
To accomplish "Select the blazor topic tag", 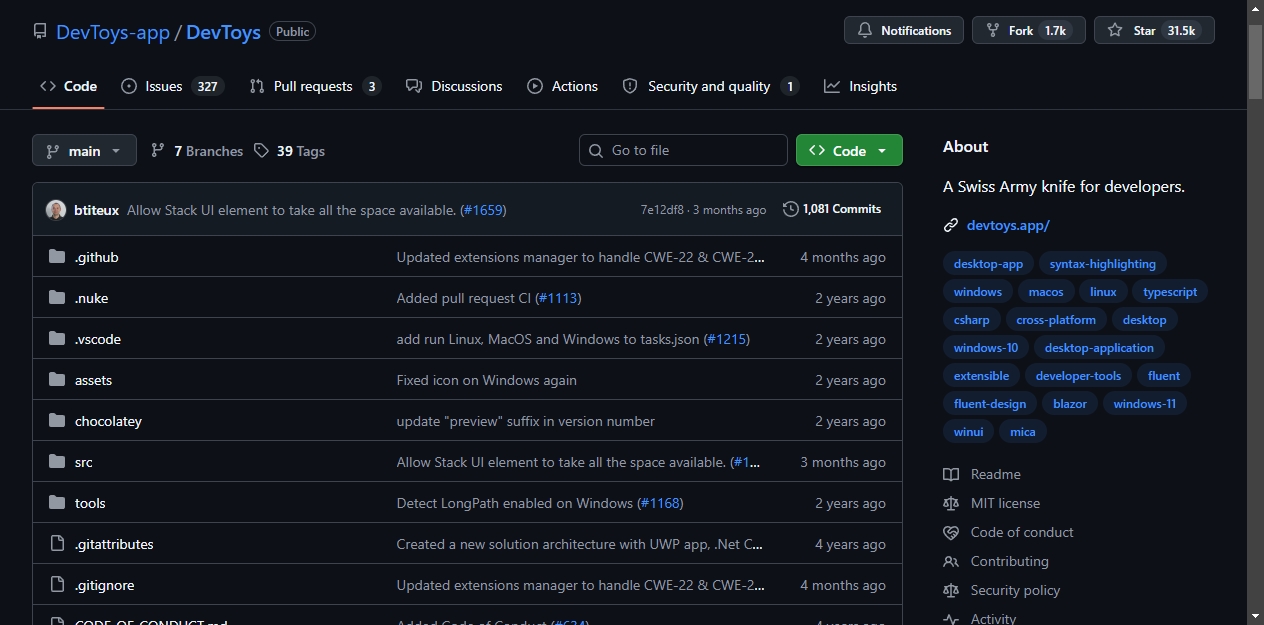I will click(1070, 404).
